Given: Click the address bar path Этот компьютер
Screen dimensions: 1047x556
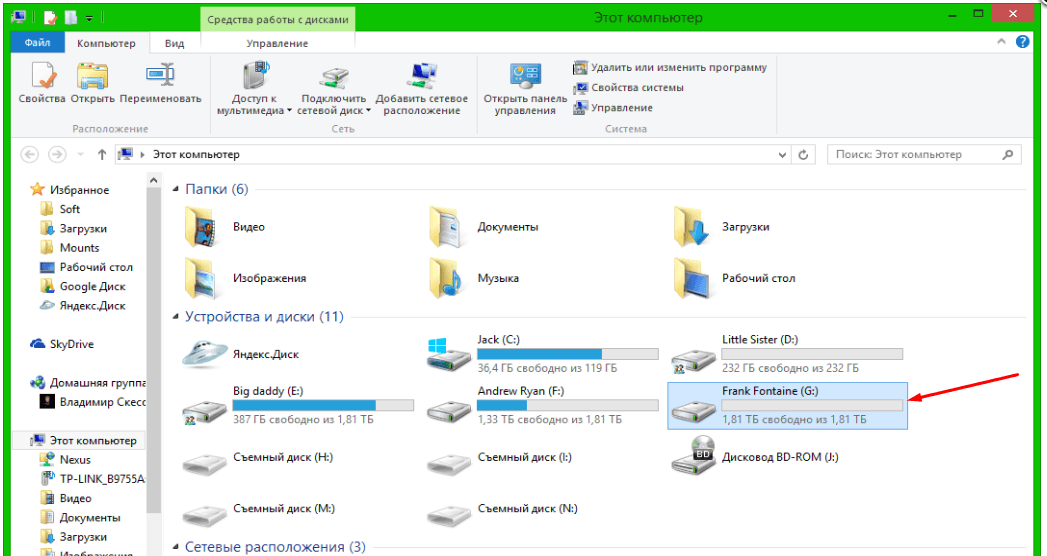Looking at the screenshot, I should 196,154.
